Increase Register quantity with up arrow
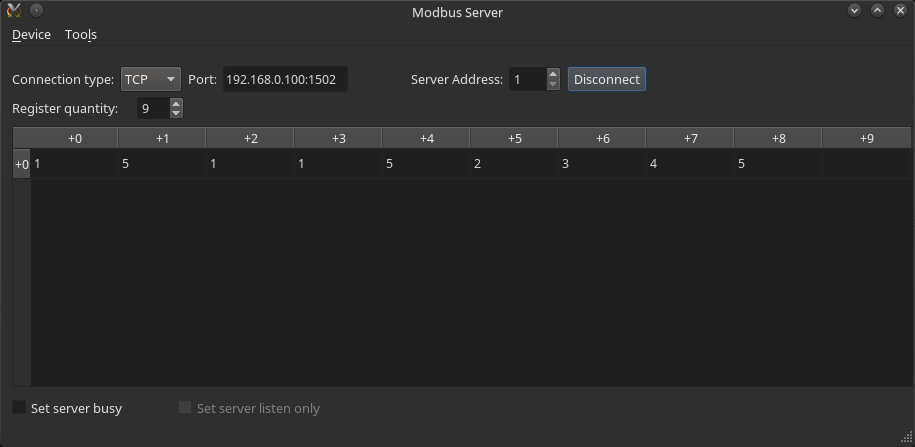Image resolution: width=915 pixels, height=447 pixels. click(176, 103)
